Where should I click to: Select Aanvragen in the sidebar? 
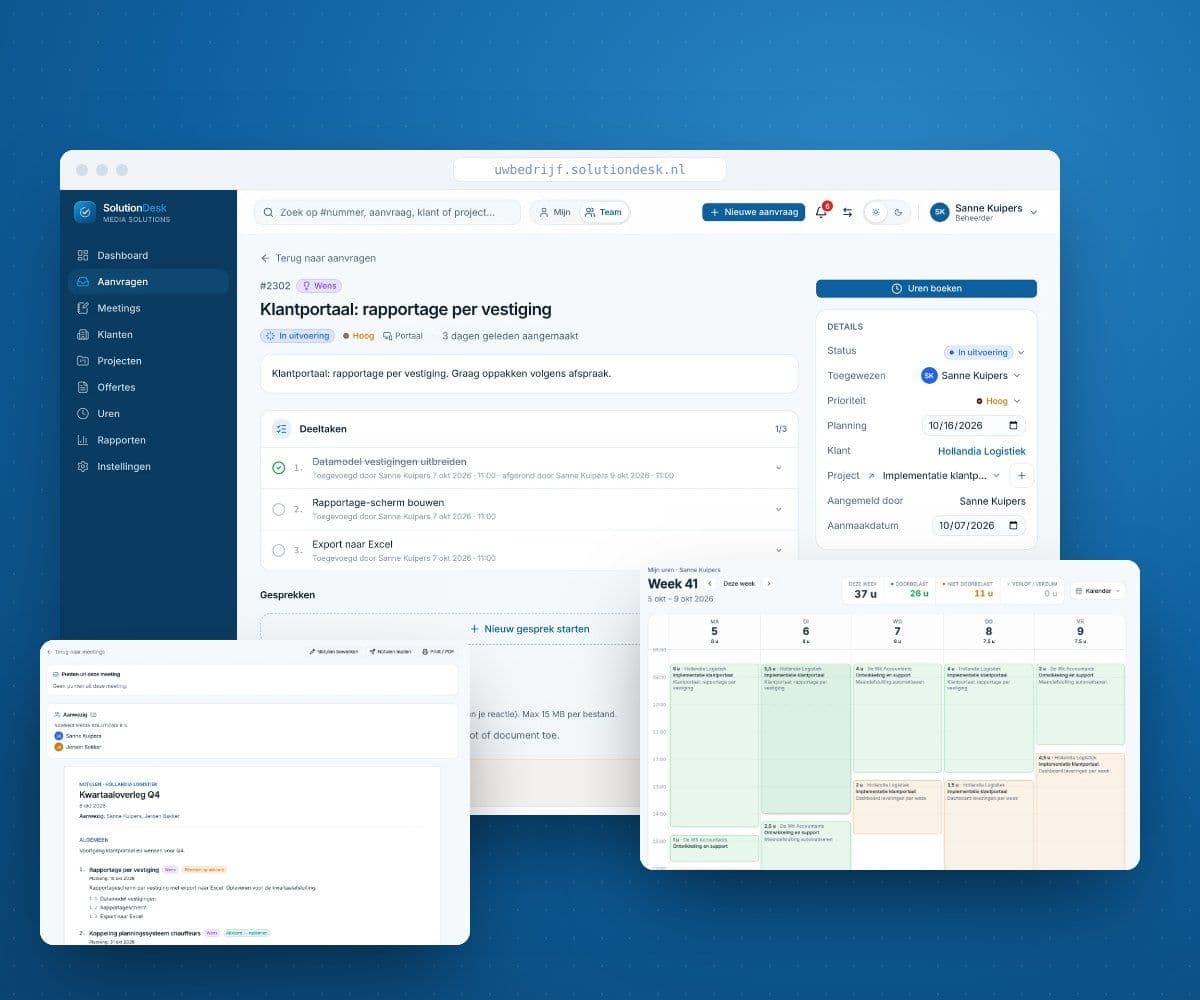coord(148,282)
